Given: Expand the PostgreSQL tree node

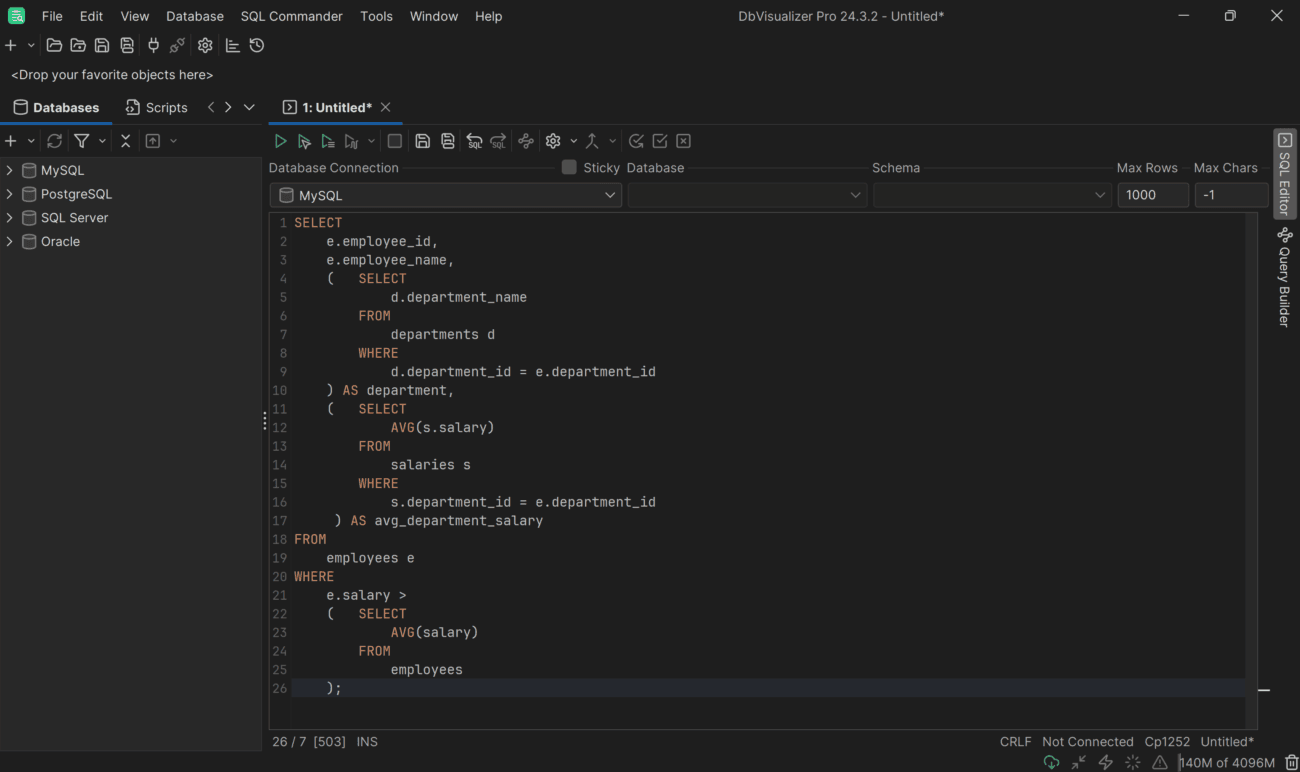Looking at the screenshot, I should pyautogui.click(x=9, y=193).
